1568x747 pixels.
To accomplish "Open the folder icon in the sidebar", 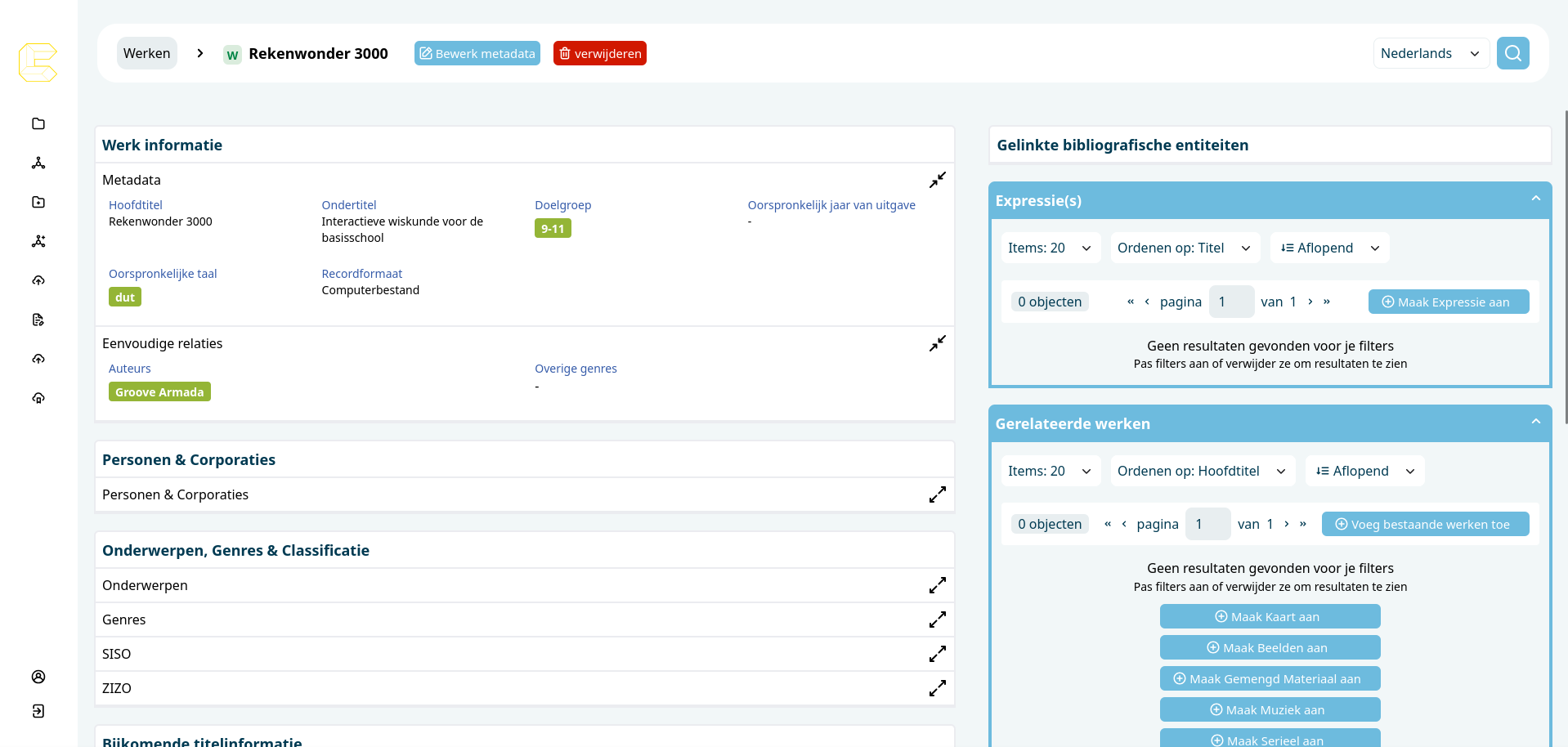I will (x=38, y=123).
